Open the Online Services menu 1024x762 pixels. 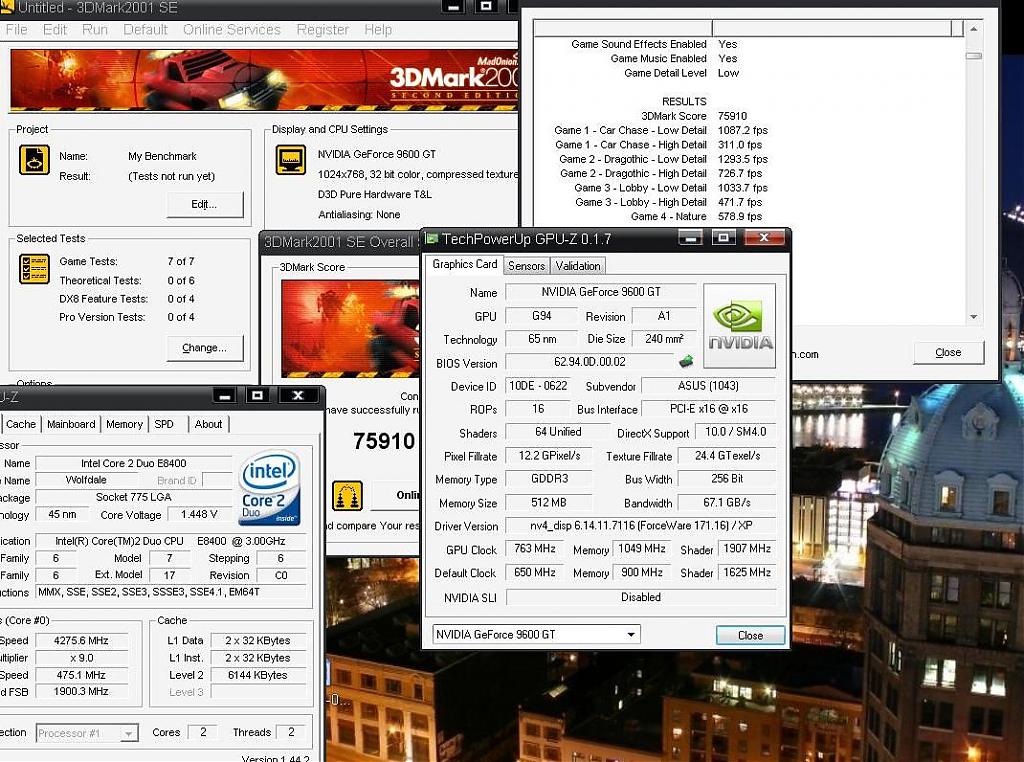231,29
